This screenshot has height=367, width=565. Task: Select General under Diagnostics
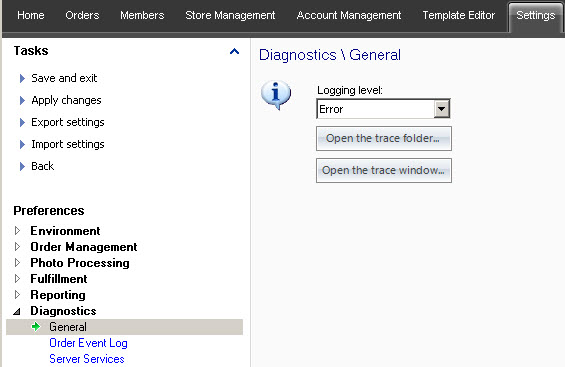[124, 327]
